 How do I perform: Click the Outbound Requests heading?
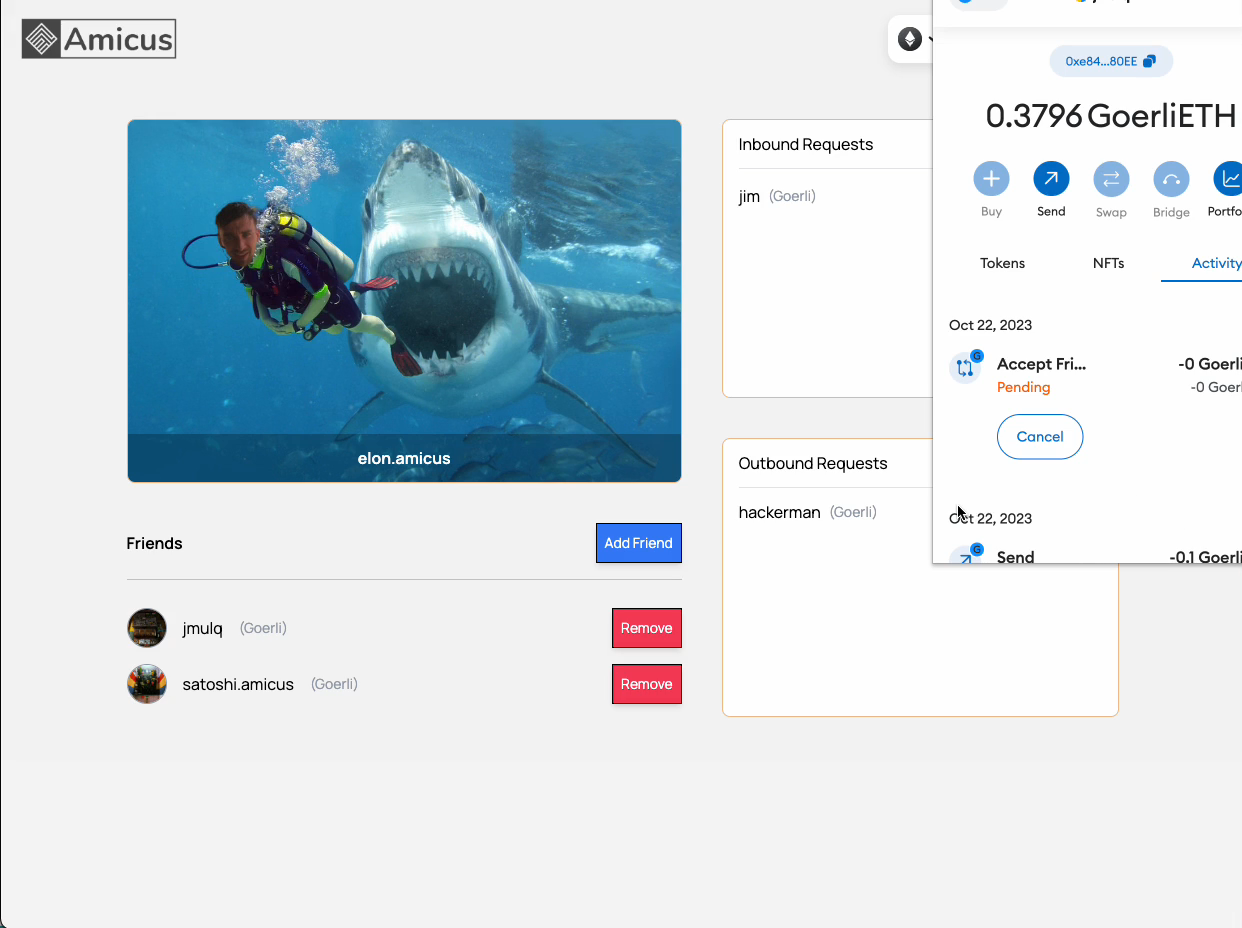point(813,463)
